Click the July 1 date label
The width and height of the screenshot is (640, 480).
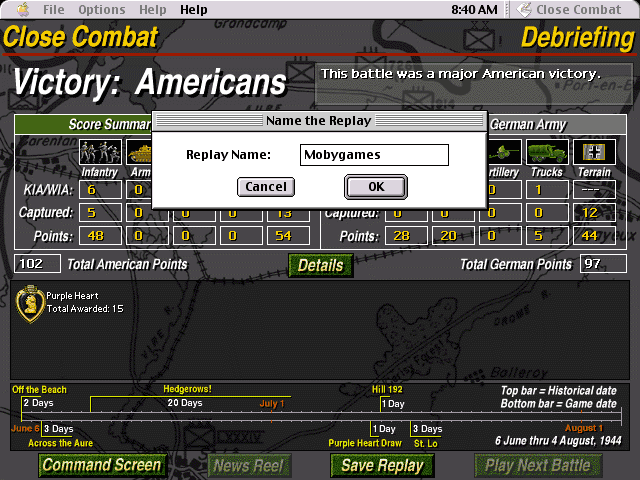[272, 404]
